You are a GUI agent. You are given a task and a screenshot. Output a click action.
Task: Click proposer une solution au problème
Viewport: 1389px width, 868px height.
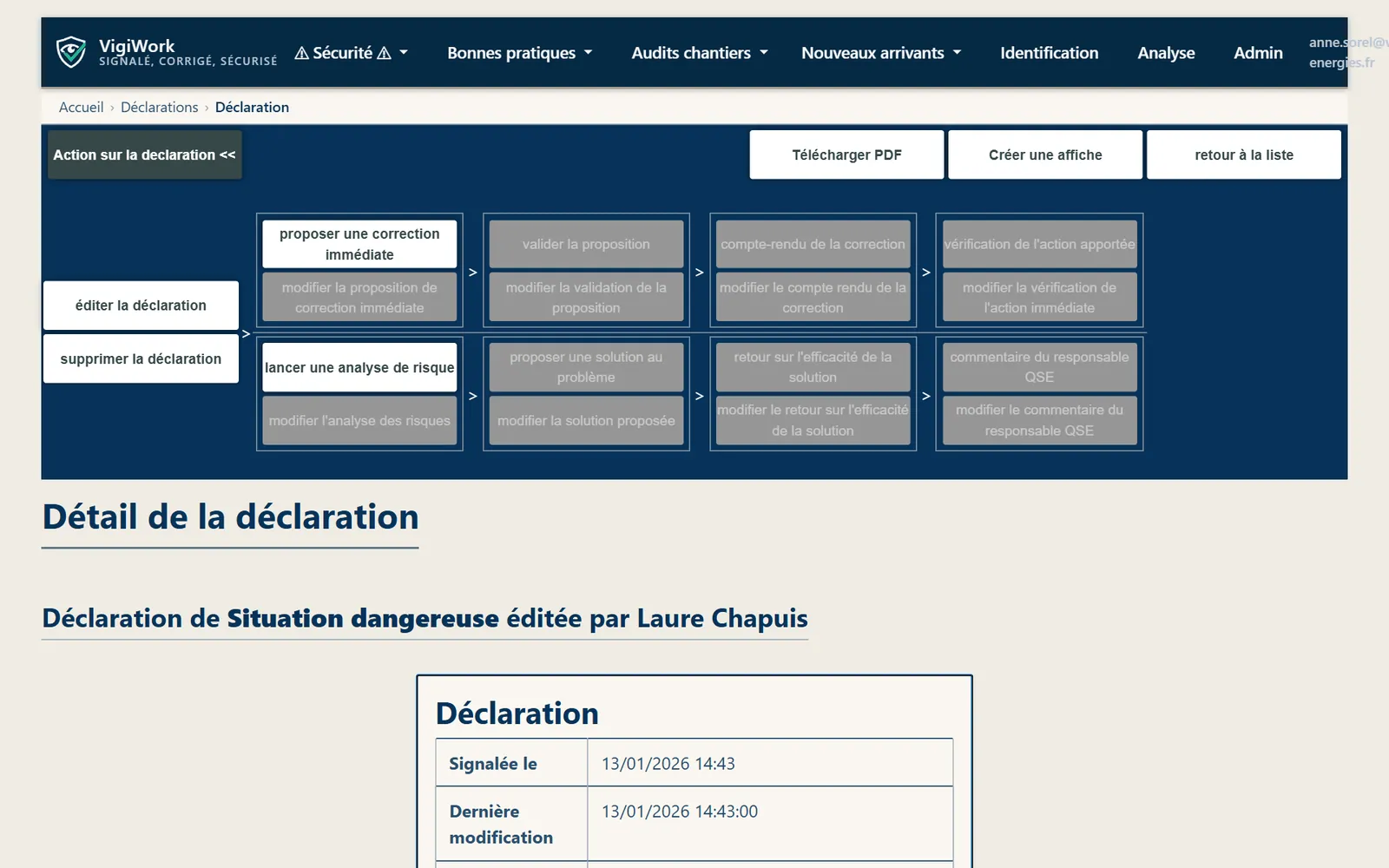point(586,367)
